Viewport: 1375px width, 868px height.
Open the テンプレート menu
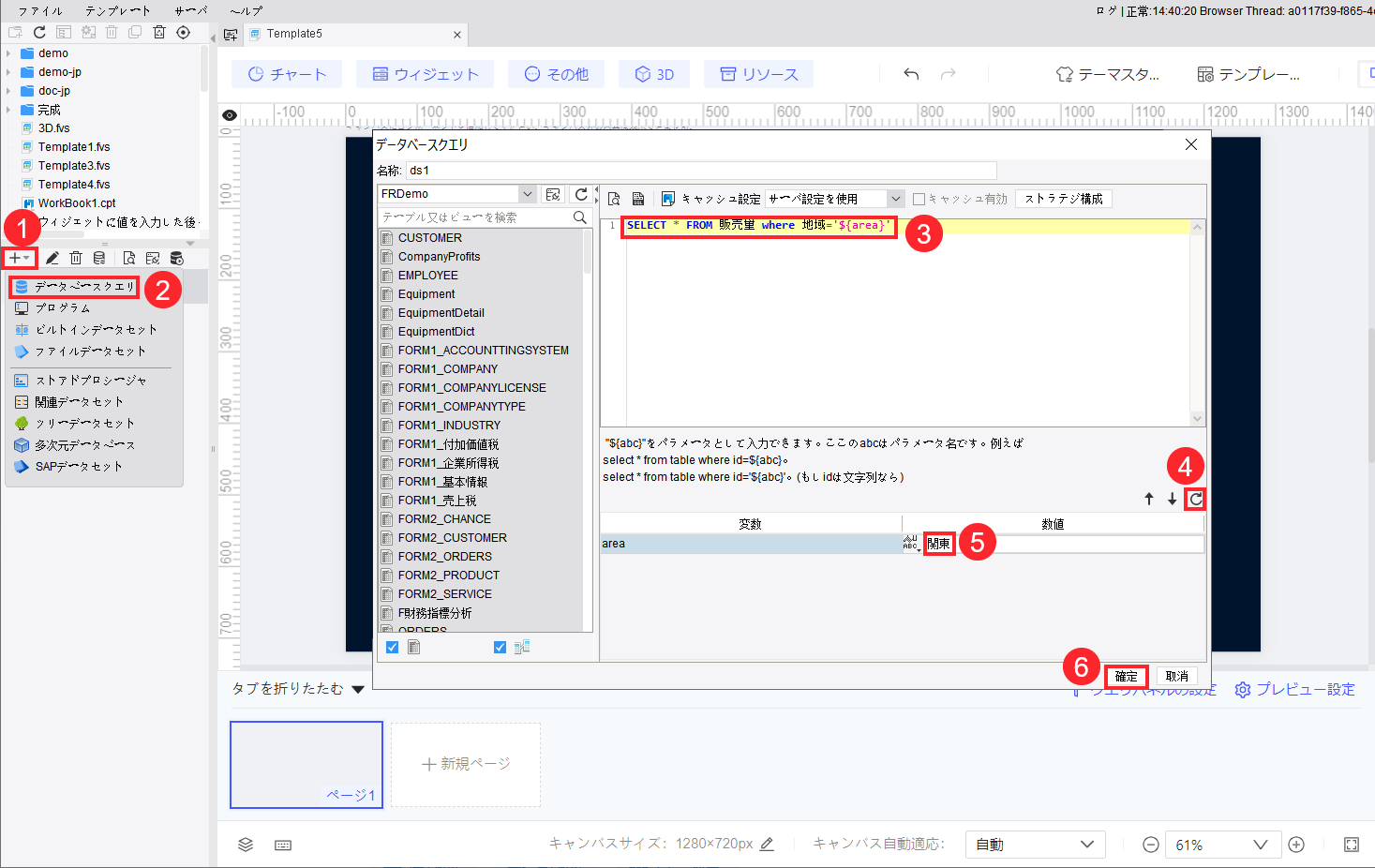118,11
